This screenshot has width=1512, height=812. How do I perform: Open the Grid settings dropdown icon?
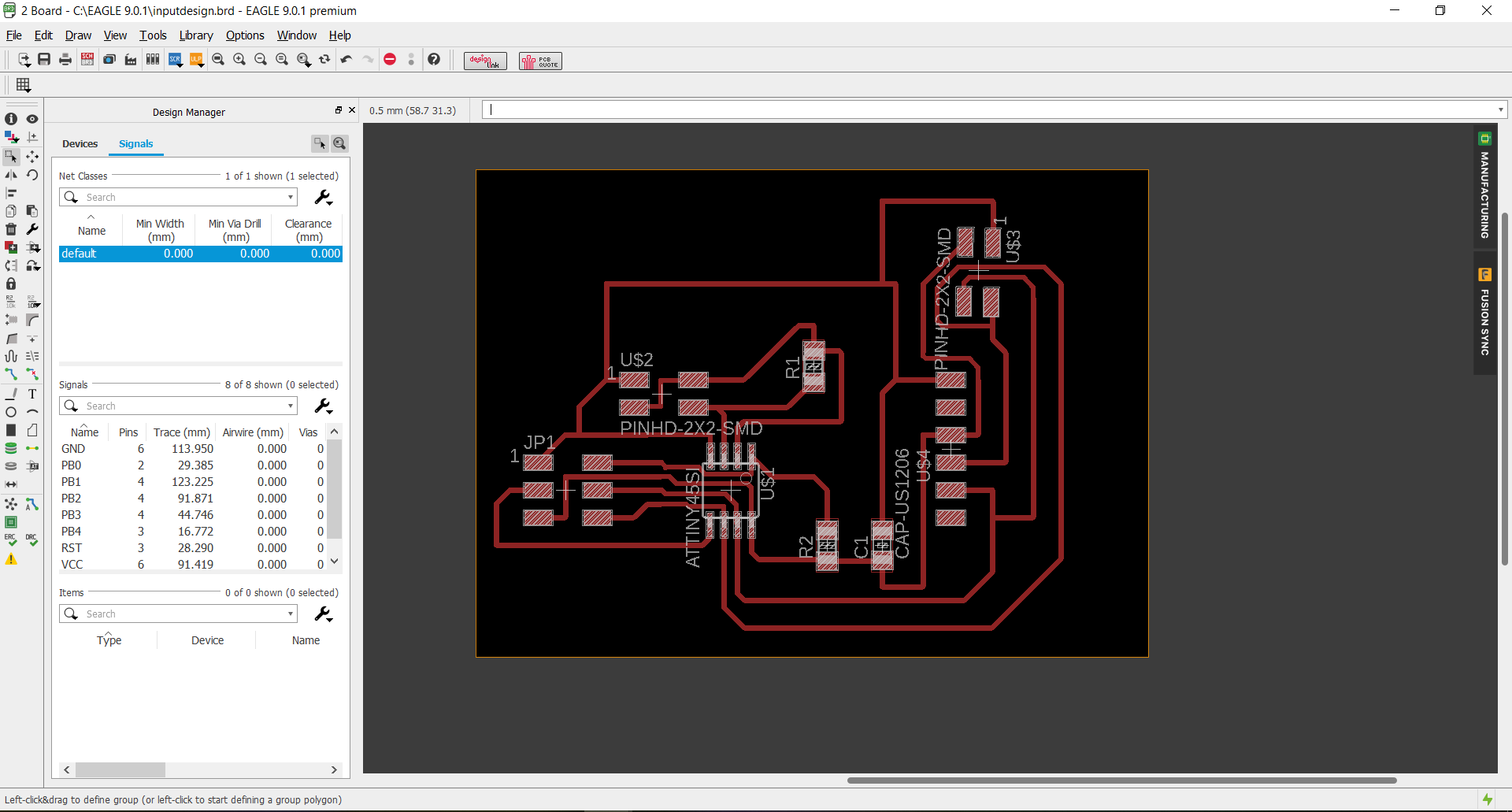[24, 85]
